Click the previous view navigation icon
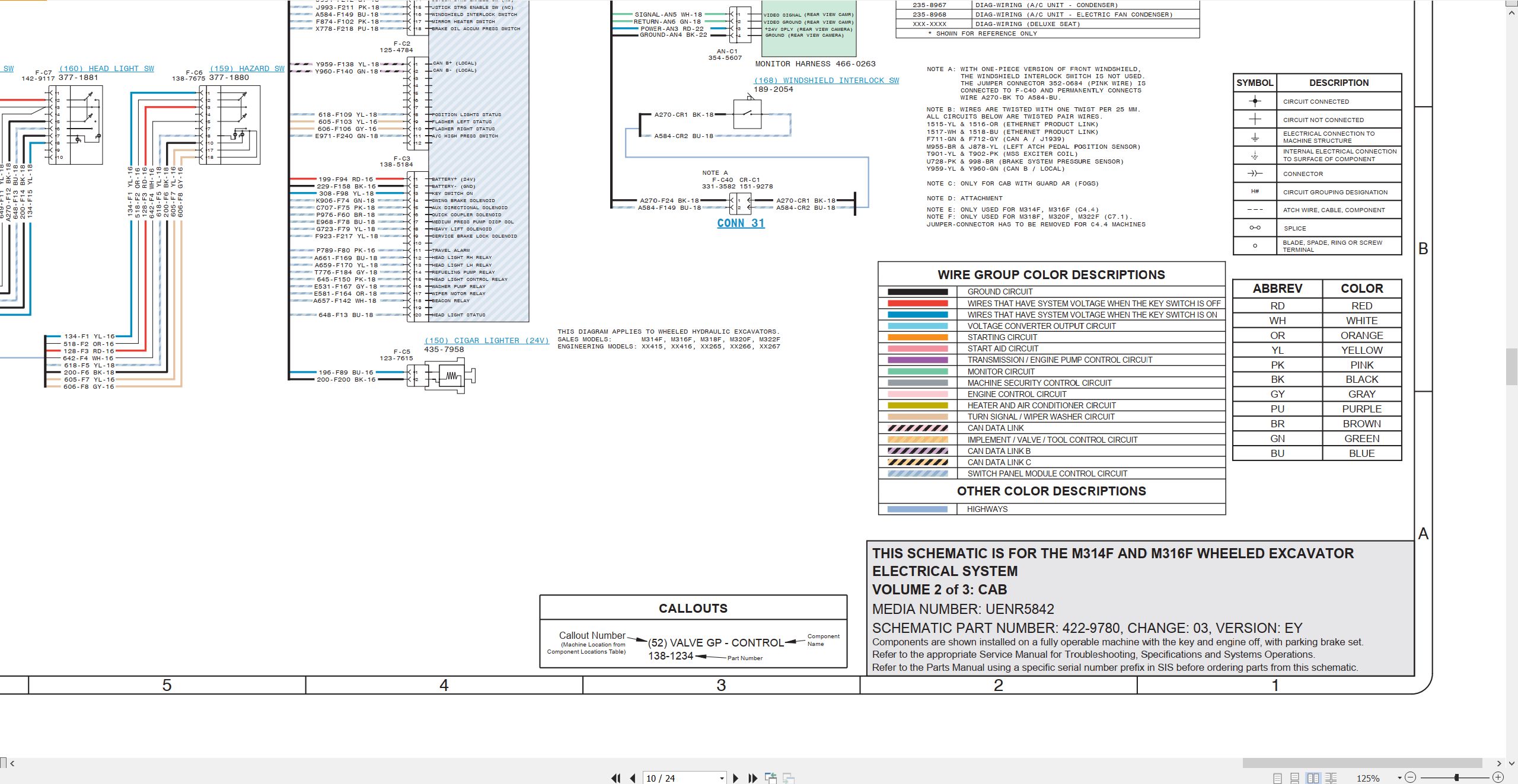1518x784 pixels. pyautogui.click(x=771, y=778)
